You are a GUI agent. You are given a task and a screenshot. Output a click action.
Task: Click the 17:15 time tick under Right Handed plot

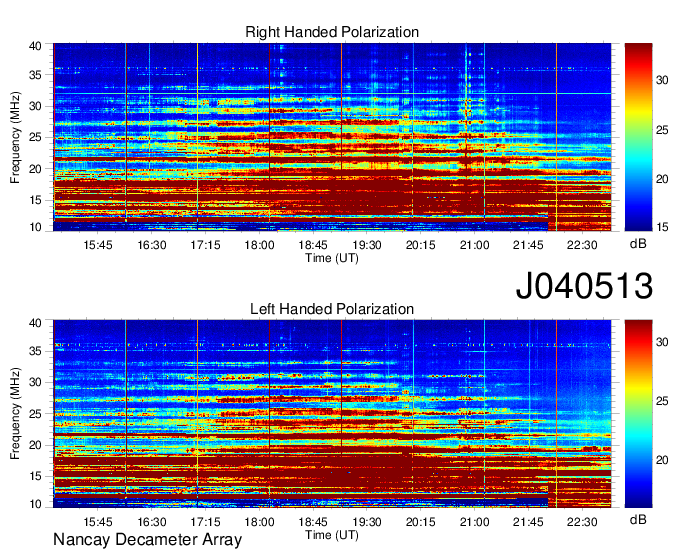coord(206,245)
